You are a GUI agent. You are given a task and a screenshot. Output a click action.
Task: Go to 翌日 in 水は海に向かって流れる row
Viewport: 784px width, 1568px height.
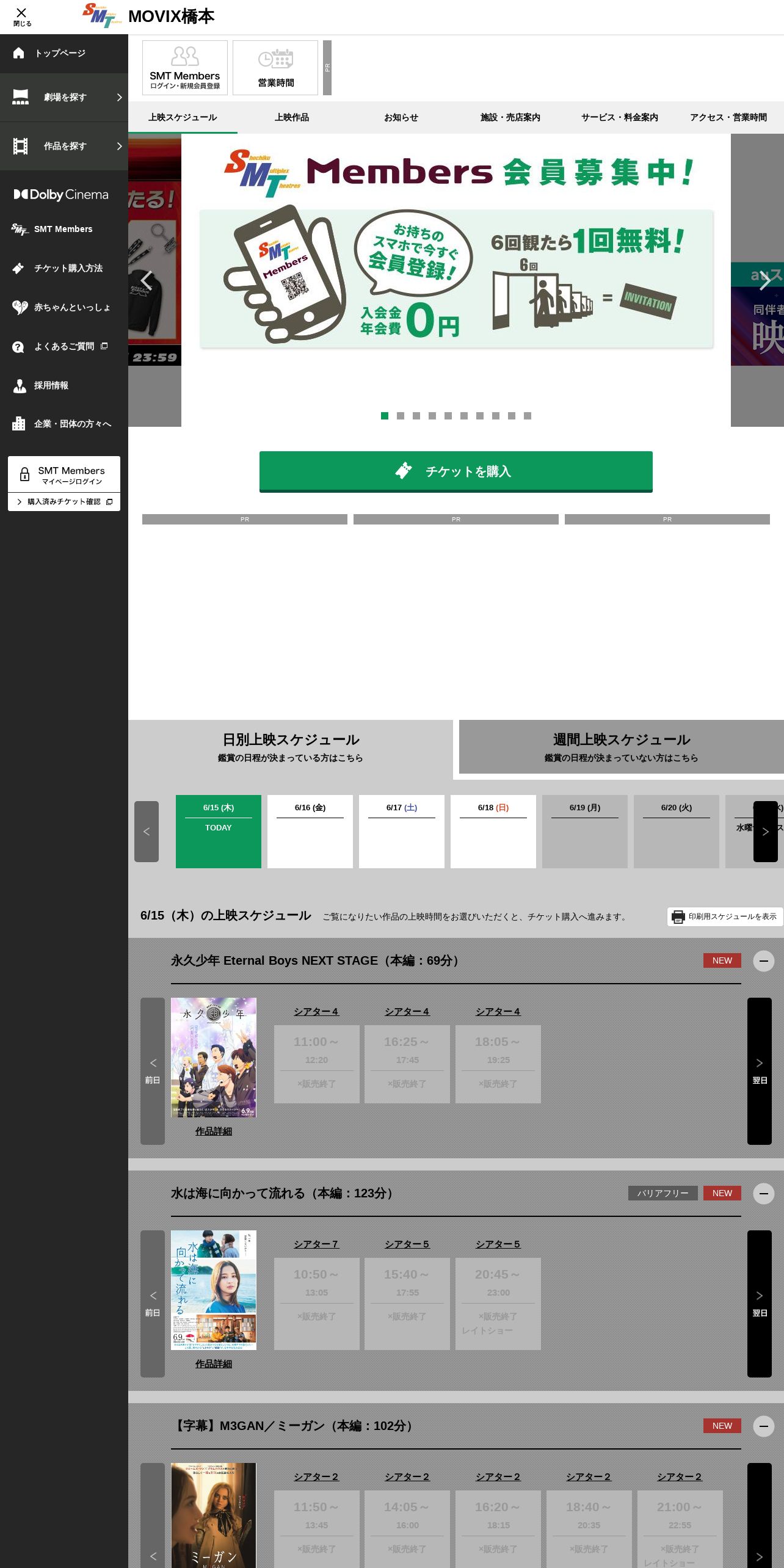click(760, 1304)
